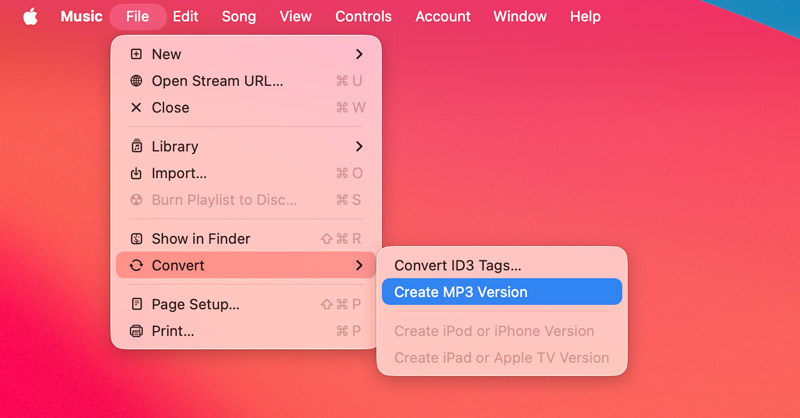The height and width of the screenshot is (418, 800).
Task: Click the Page Setup document icon
Action: tap(136, 304)
